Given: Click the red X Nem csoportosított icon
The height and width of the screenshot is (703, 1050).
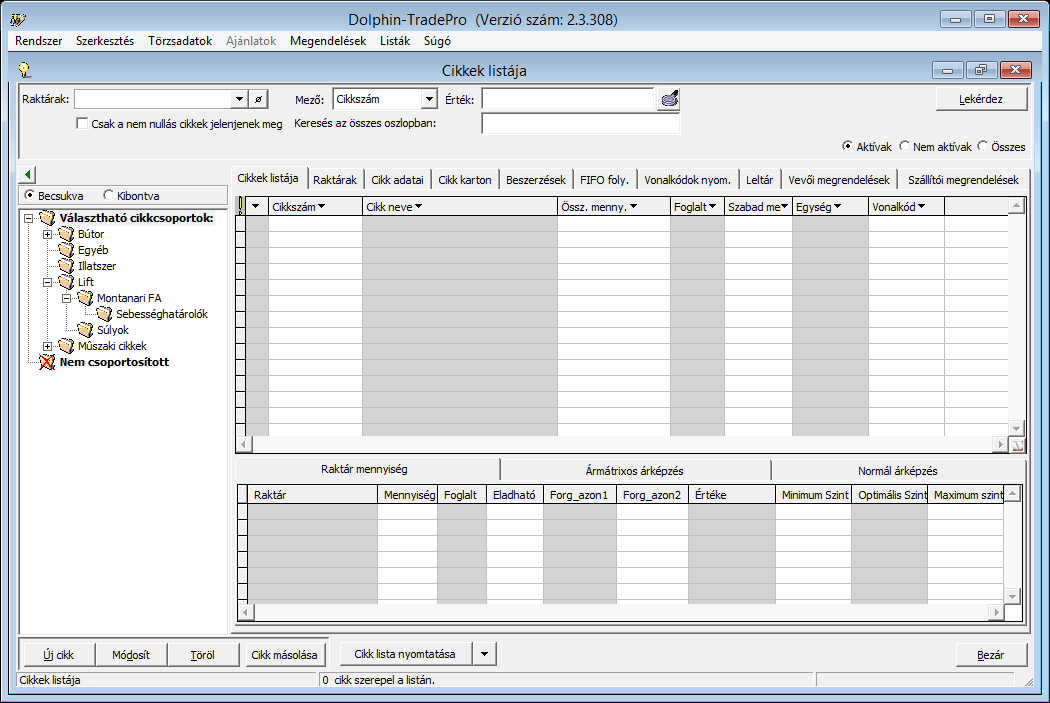Looking at the screenshot, I should coord(47,362).
